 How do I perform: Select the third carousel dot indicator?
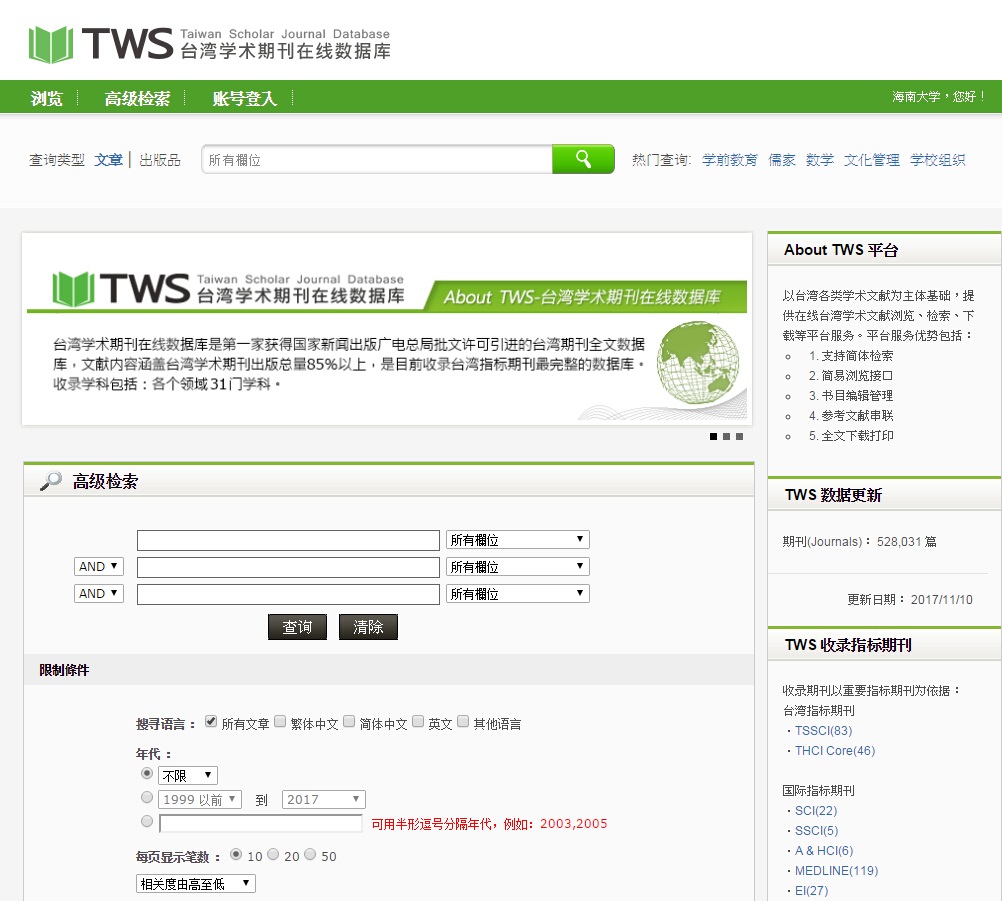click(x=739, y=436)
